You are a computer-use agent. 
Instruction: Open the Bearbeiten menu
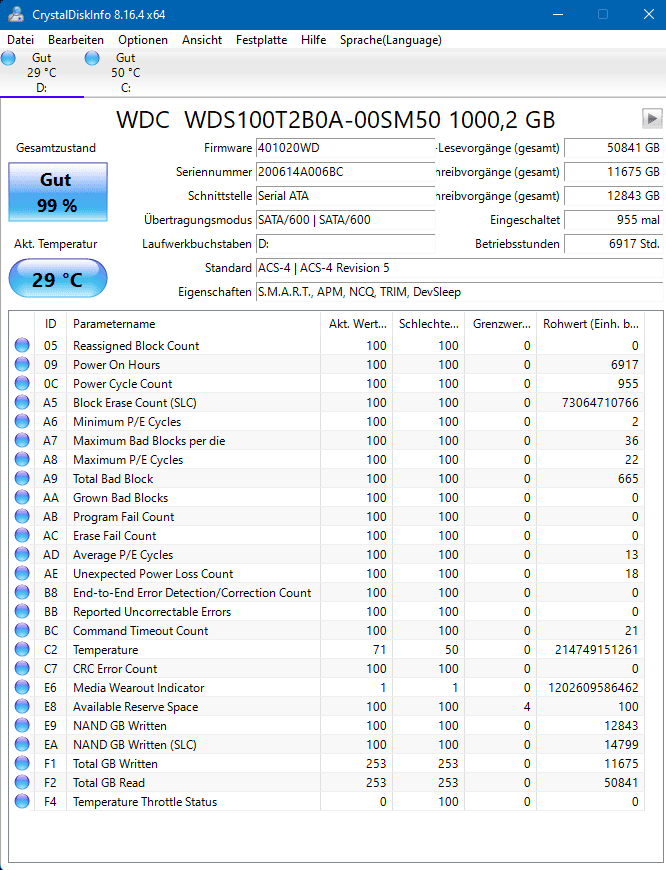coord(76,40)
